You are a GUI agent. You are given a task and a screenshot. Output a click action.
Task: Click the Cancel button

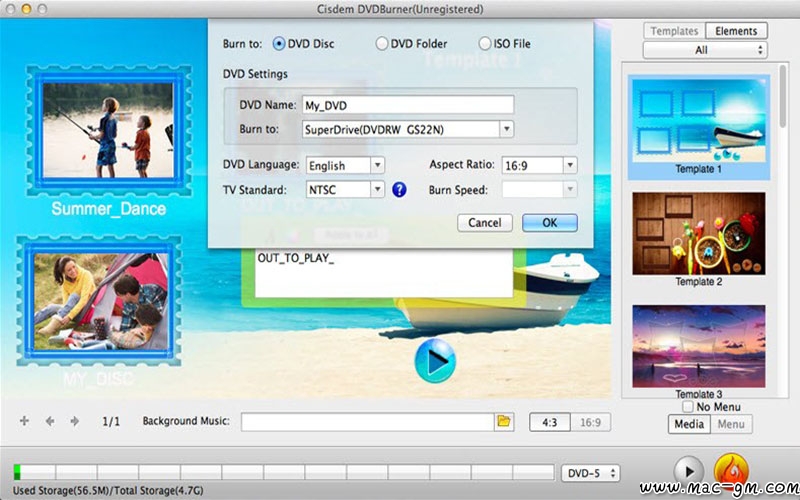coord(485,223)
